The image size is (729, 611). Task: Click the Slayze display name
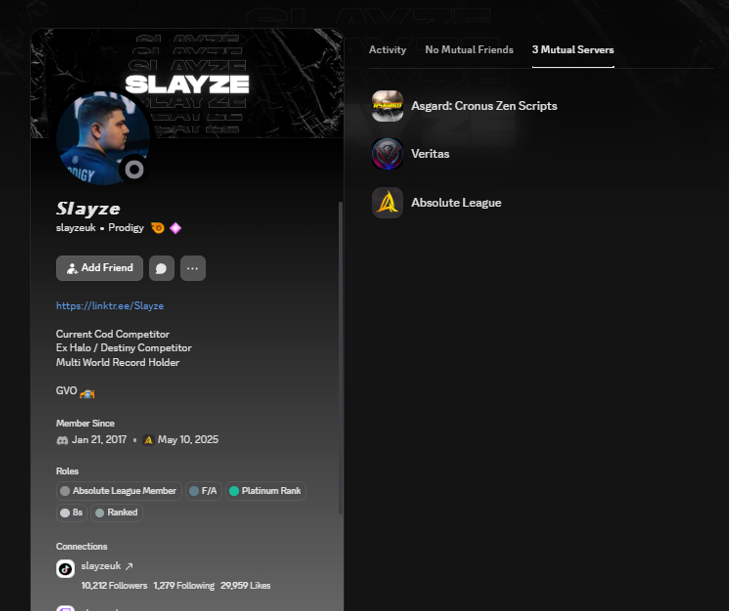(88, 208)
